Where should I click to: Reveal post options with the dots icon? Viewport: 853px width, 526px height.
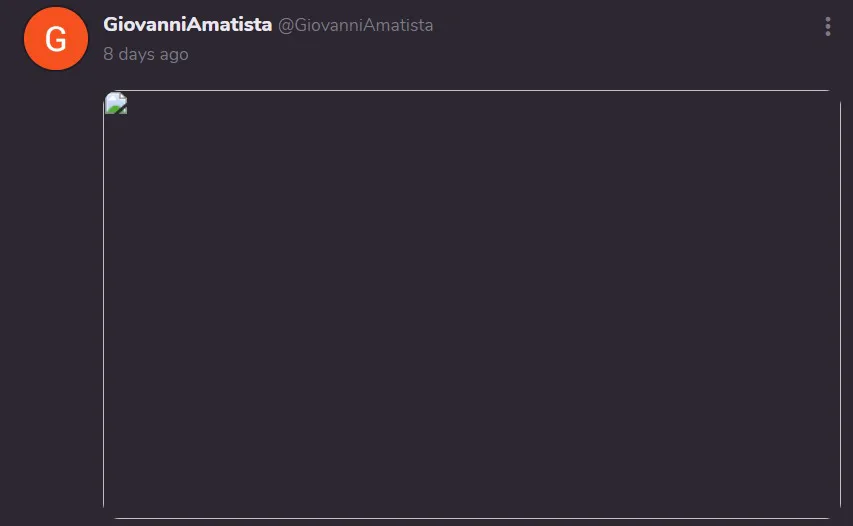pos(827,26)
